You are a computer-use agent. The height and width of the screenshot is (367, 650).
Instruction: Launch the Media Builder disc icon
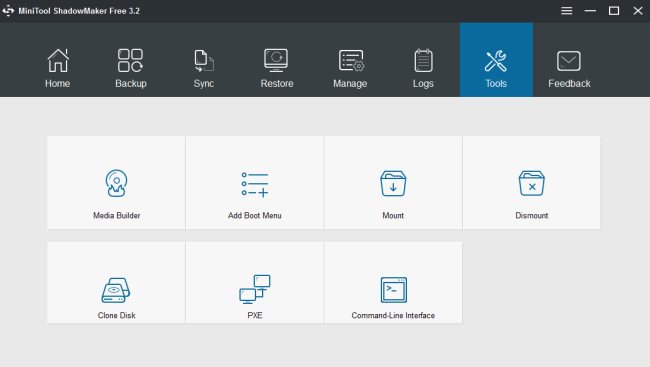(116, 183)
